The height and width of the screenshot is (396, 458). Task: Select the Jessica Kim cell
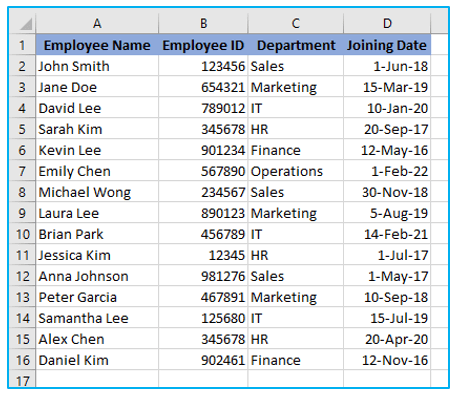coord(97,255)
